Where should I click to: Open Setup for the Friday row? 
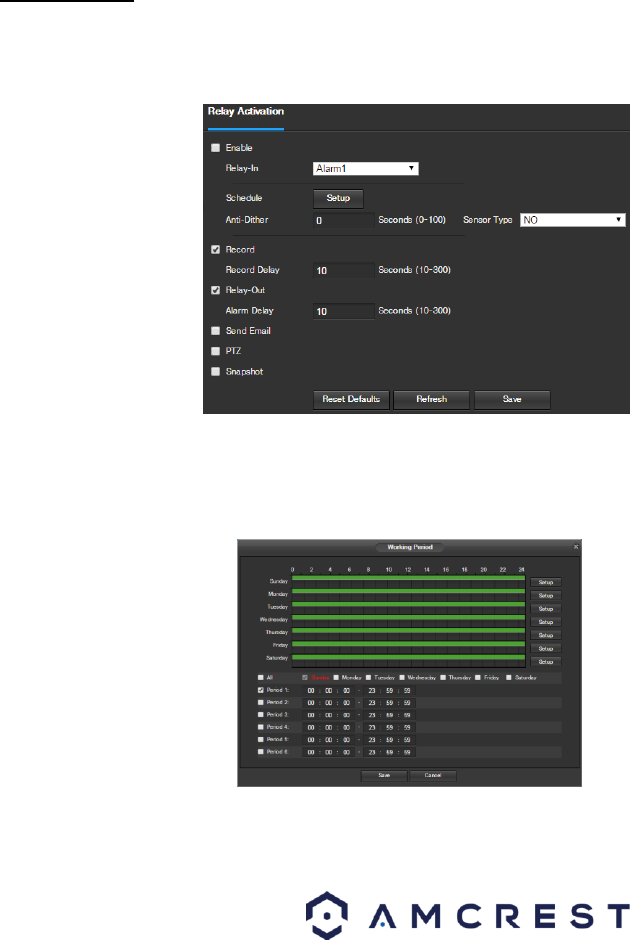(545, 649)
